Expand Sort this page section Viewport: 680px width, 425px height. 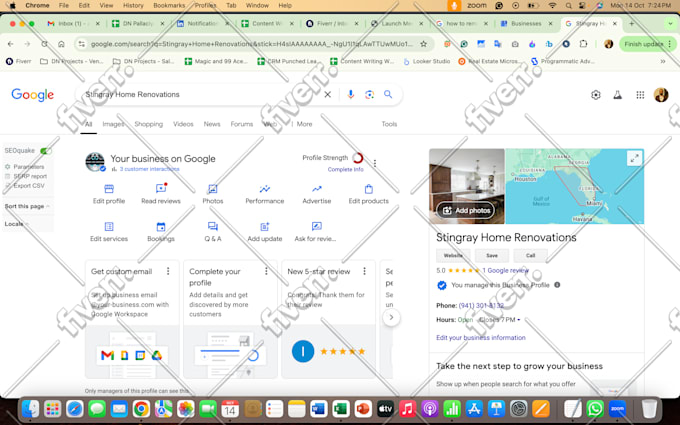[x=27, y=206]
